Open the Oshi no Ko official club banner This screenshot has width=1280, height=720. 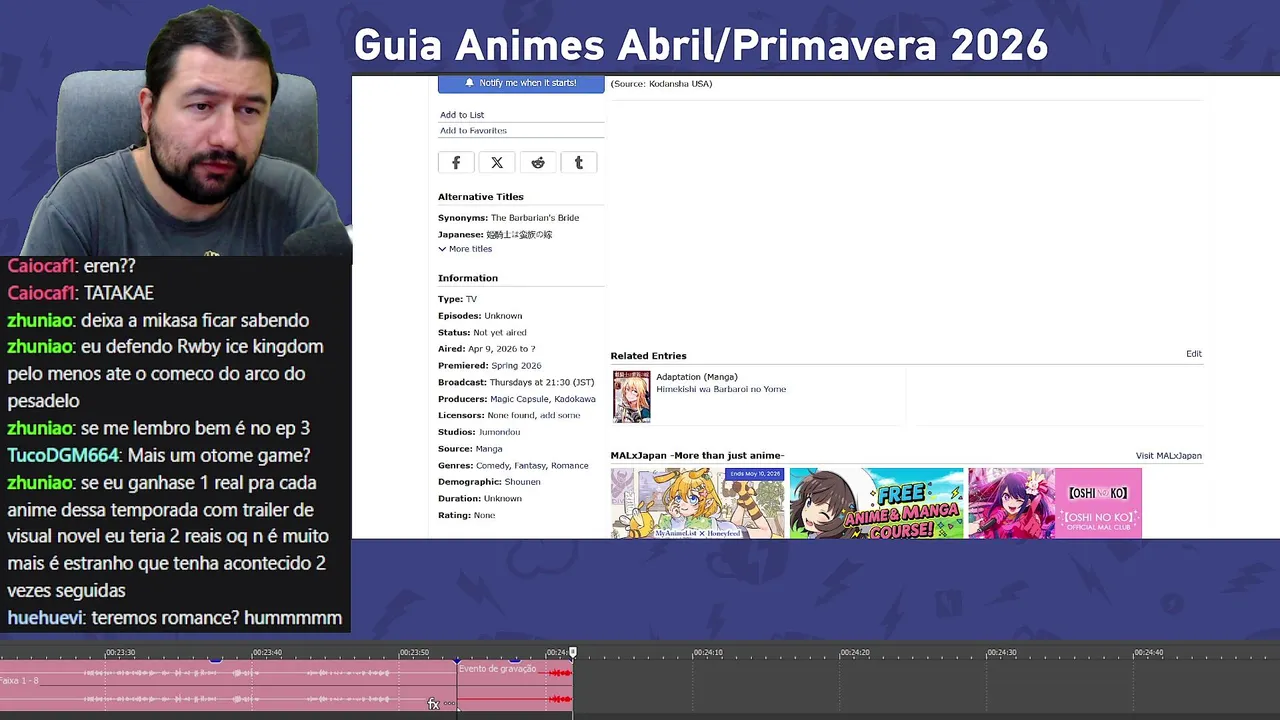(x=1055, y=503)
